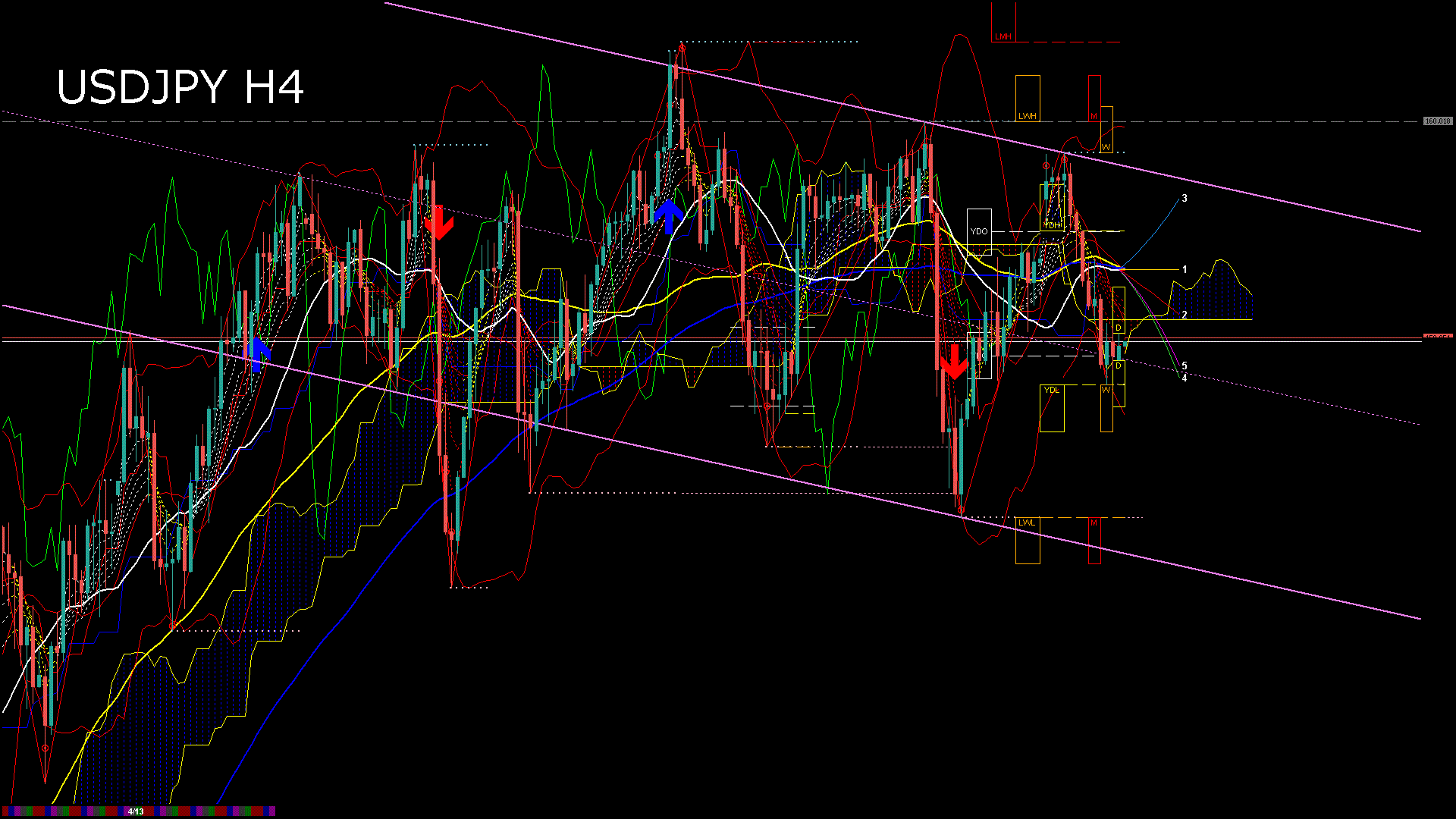Select the YDO label box

pos(979,231)
